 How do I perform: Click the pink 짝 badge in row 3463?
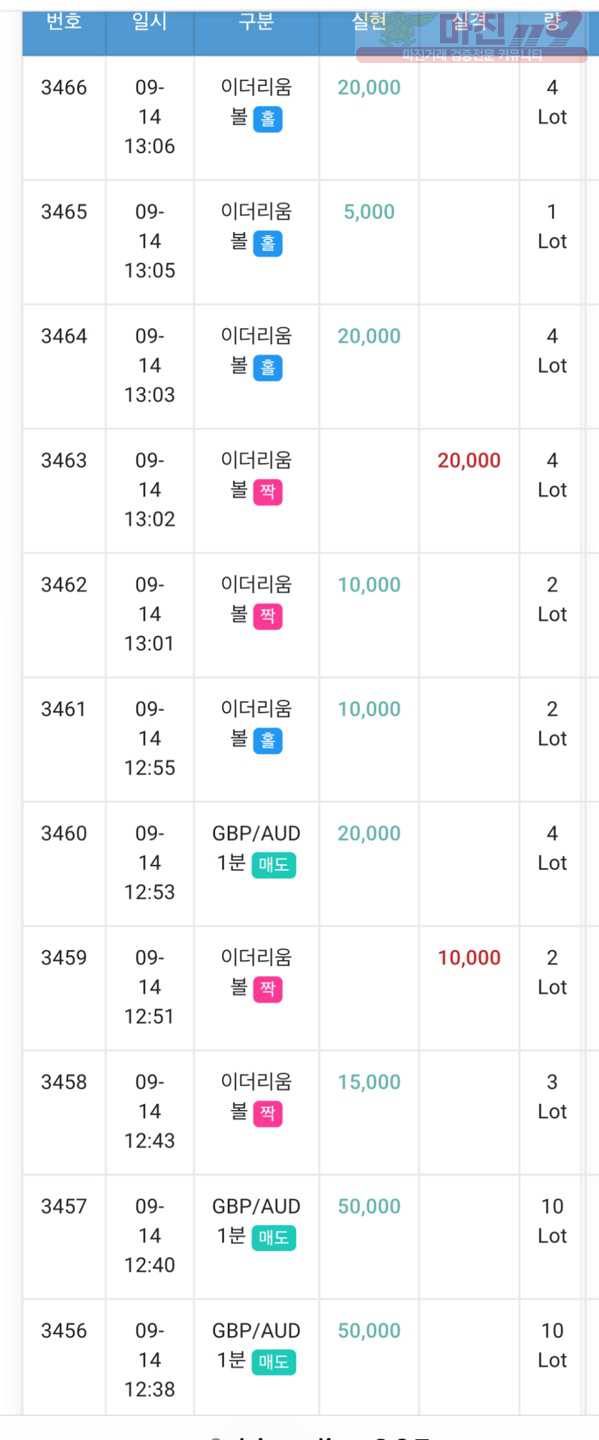(x=267, y=492)
